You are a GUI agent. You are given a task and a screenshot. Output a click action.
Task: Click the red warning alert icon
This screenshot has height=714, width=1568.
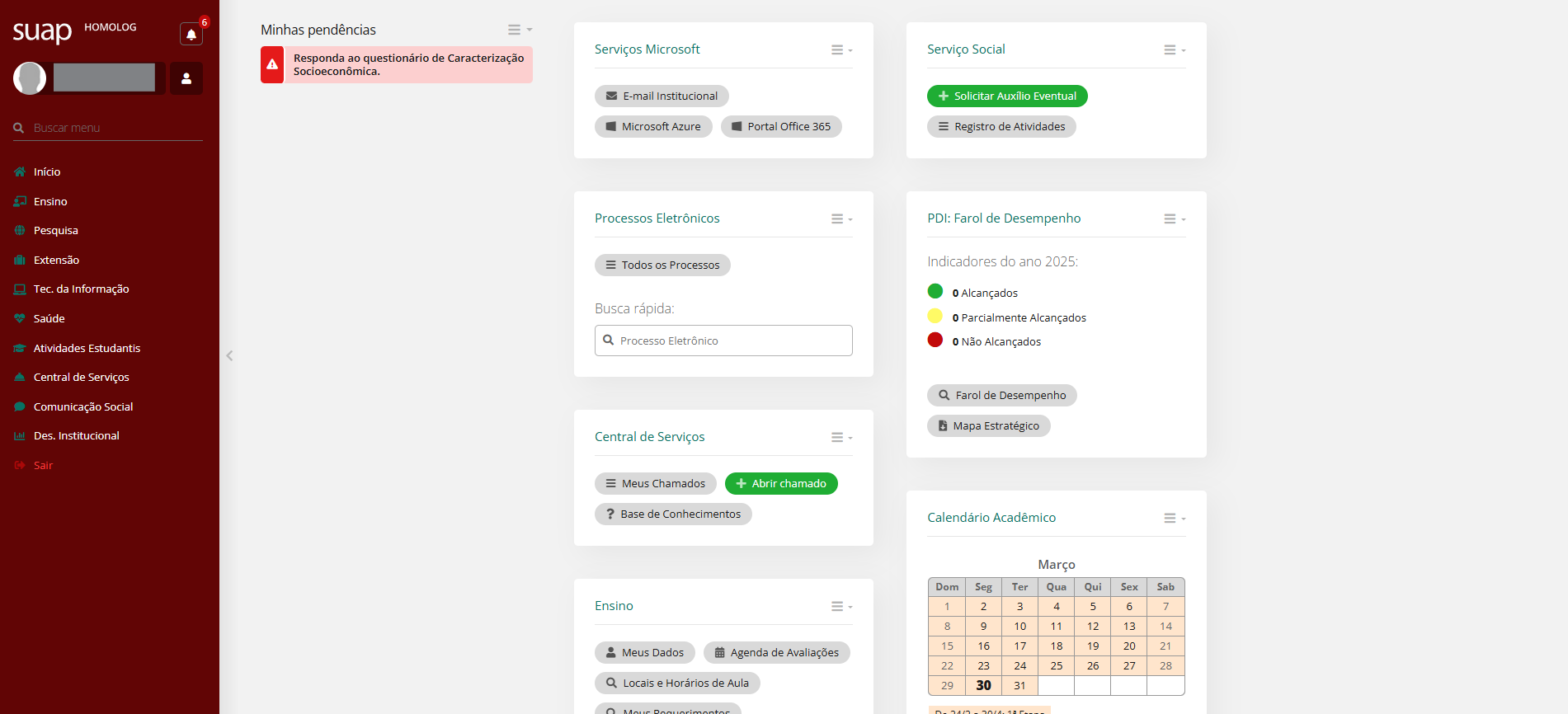(272, 64)
